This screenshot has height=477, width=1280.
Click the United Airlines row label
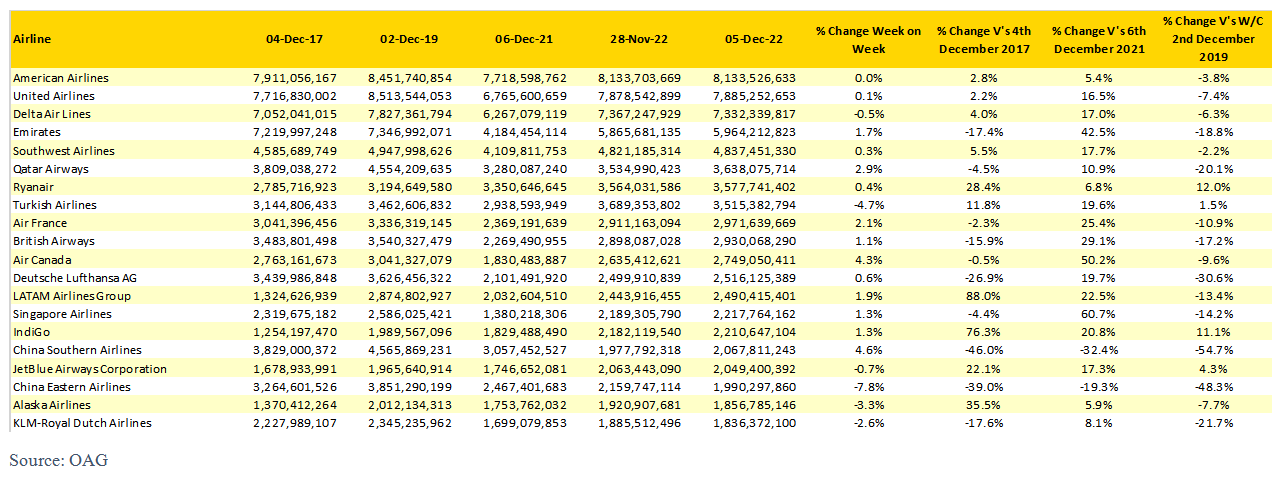pyautogui.click(x=54, y=96)
